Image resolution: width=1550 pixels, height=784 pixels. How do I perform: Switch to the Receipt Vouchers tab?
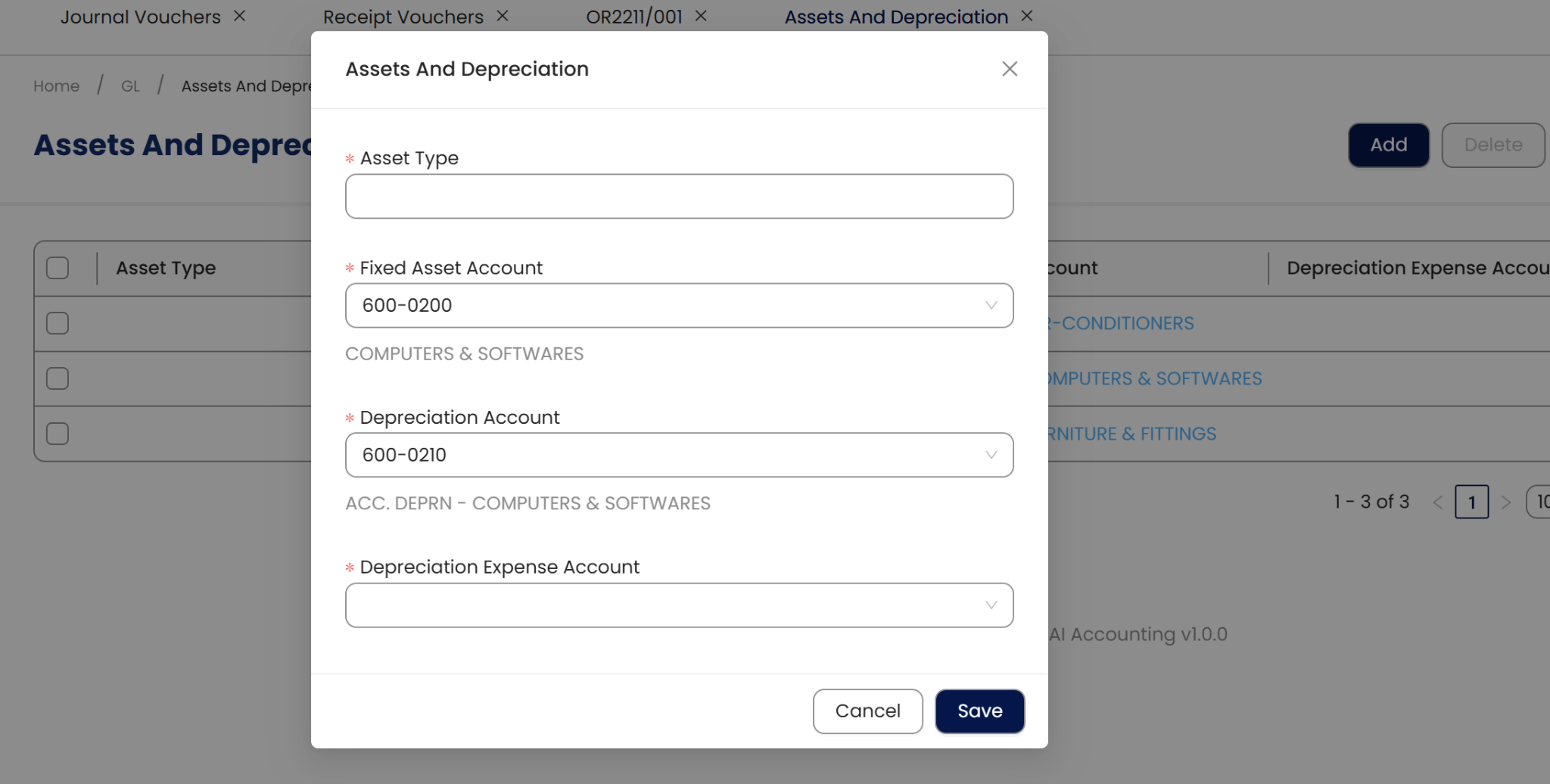(403, 17)
